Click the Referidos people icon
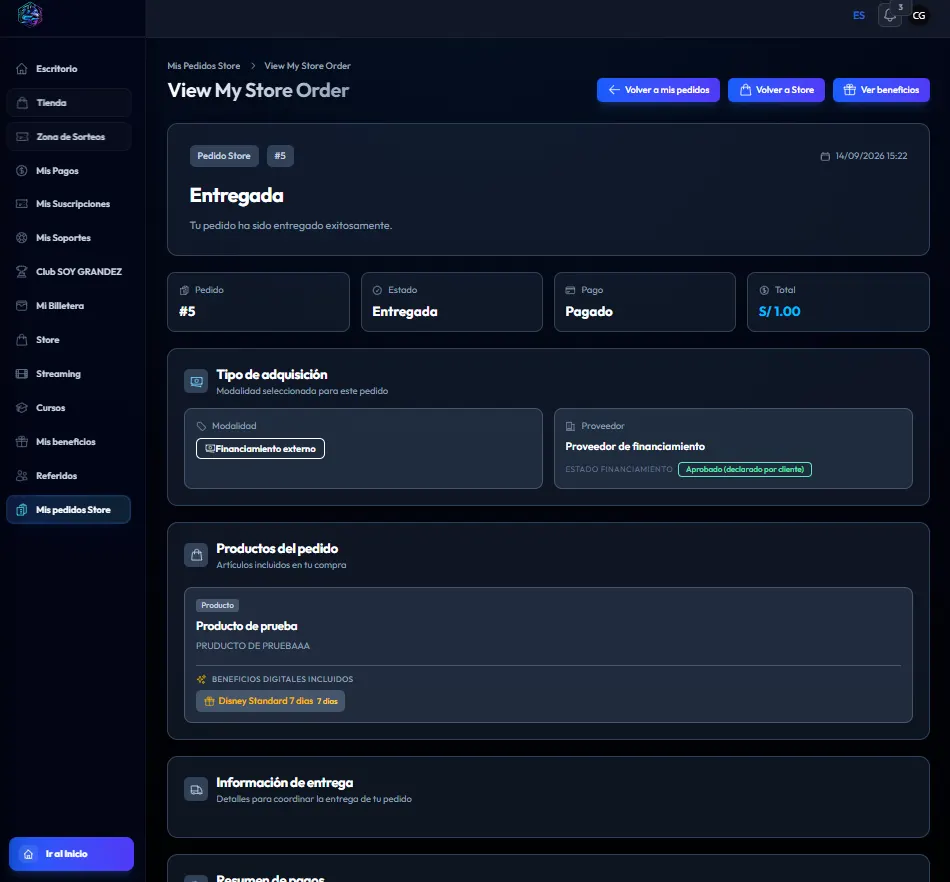The width and height of the screenshot is (950, 882). point(22,476)
